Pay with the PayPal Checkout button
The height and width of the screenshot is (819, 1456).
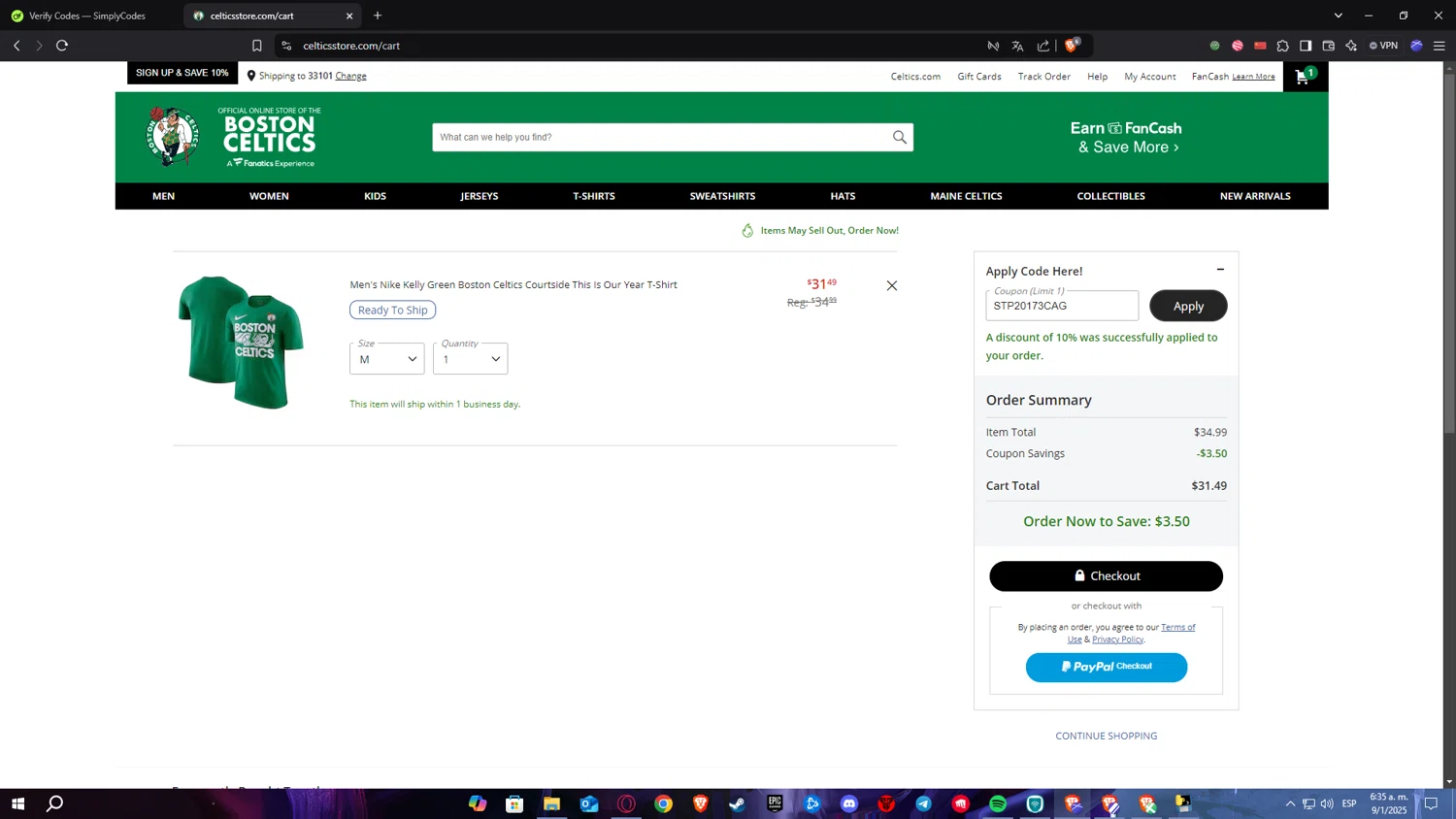[1106, 667]
